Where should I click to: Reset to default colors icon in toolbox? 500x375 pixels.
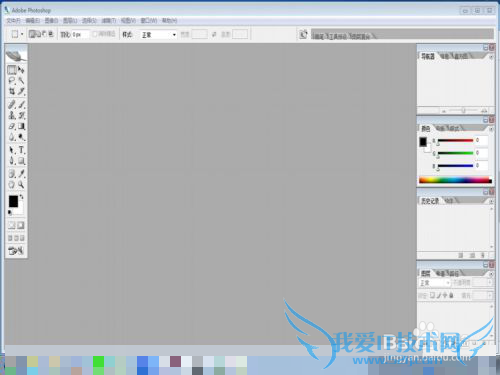10,212
